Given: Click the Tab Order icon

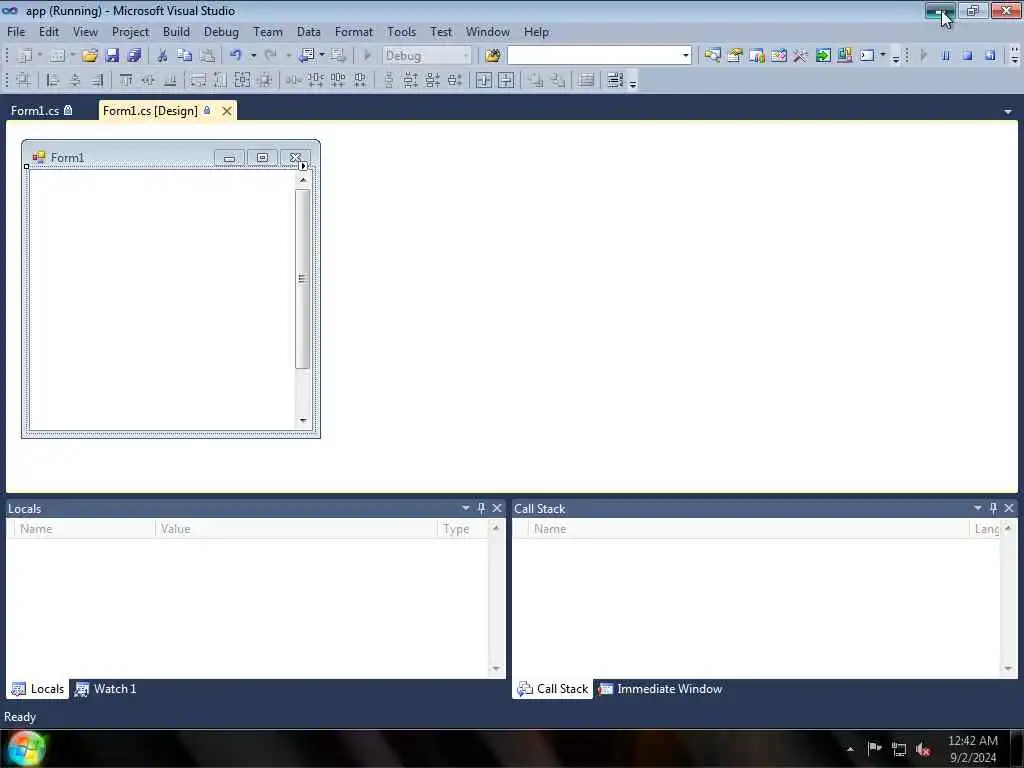Looking at the screenshot, I should coord(615,80).
